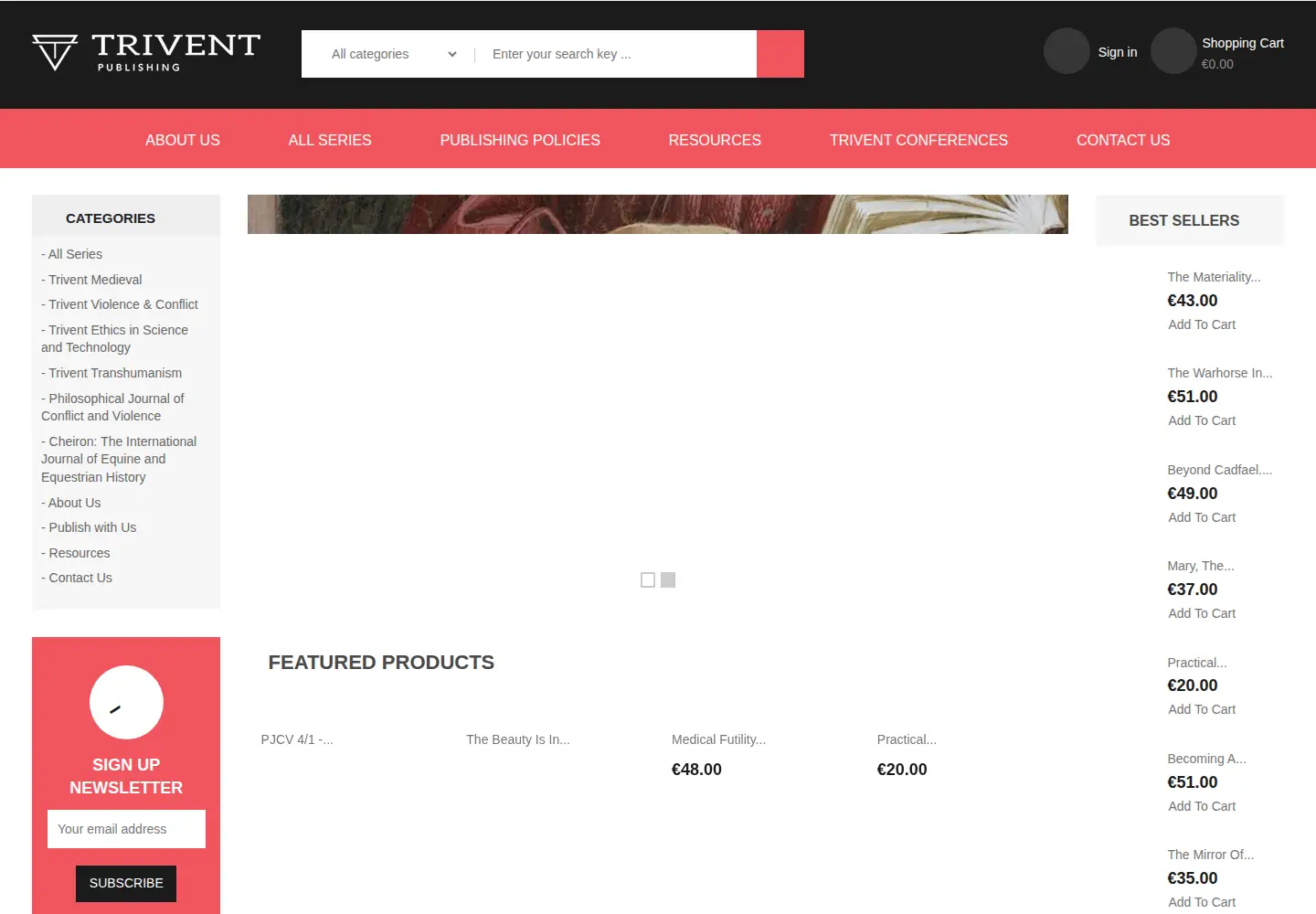Open The Materiality... best seller
The width and height of the screenshot is (1316, 914).
click(x=1214, y=277)
